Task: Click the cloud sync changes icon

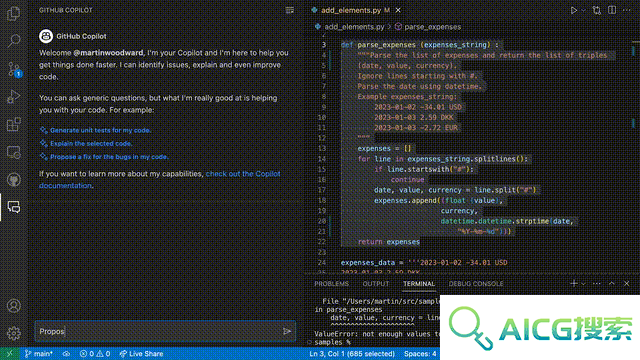Action: pyautogui.click(x=66, y=354)
